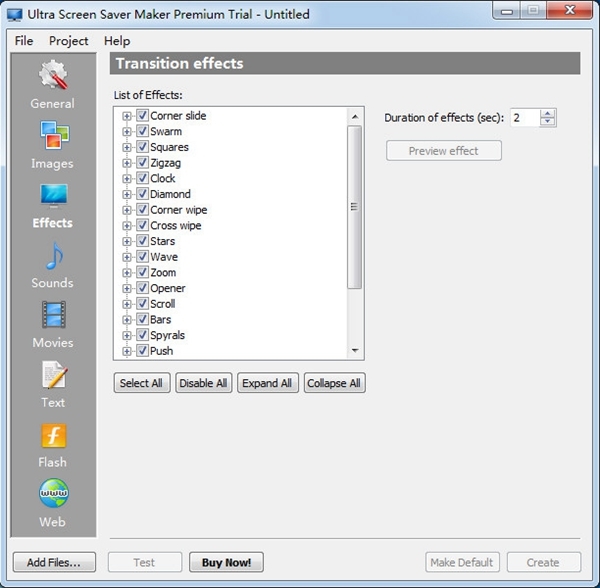Expand the Push tree node
Screen dimensions: 600x588
pyautogui.click(x=126, y=351)
